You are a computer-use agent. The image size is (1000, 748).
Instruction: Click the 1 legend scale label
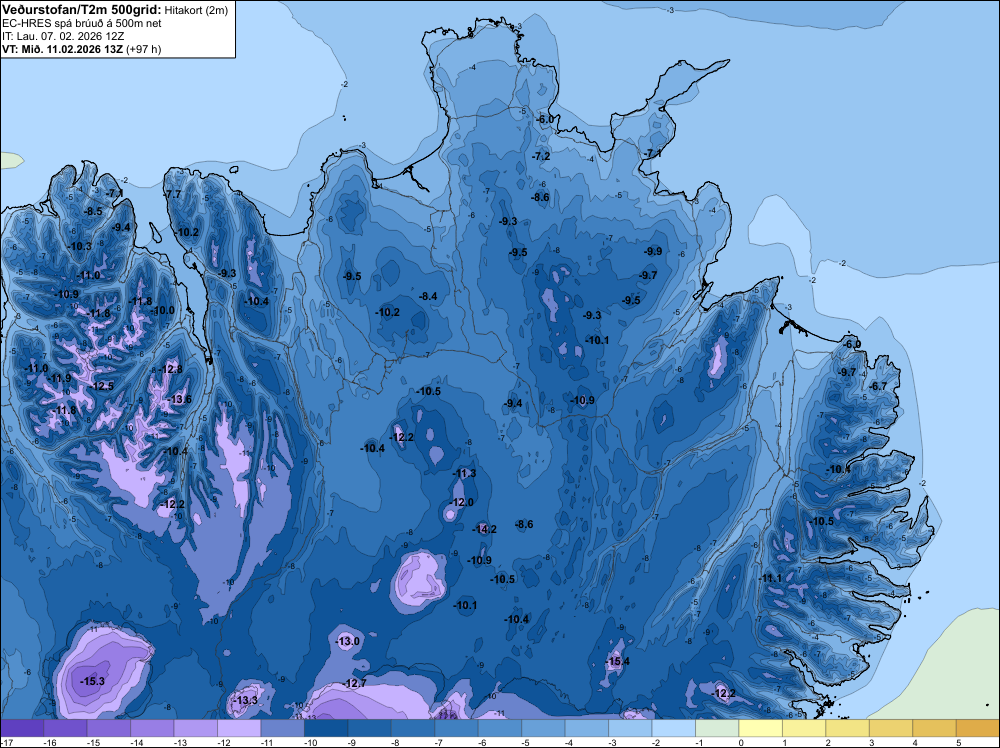[x=784, y=742]
